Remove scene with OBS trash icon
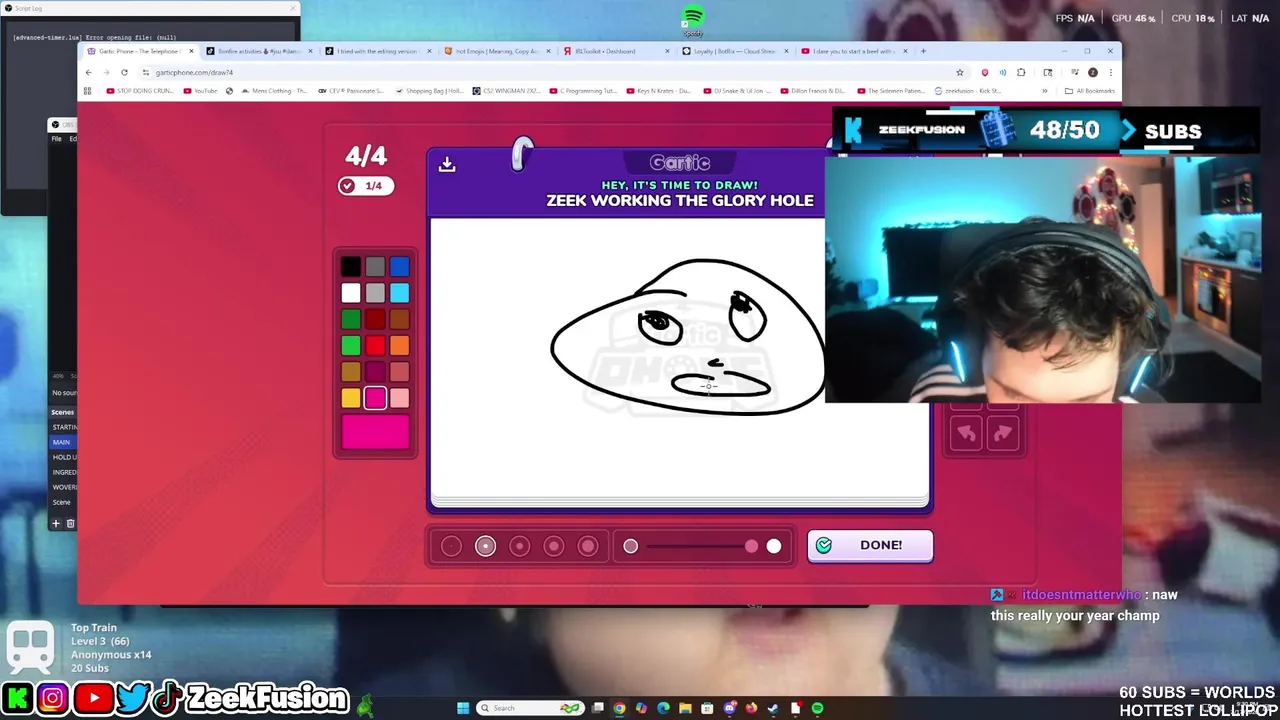The width and height of the screenshot is (1280, 720). (70, 523)
